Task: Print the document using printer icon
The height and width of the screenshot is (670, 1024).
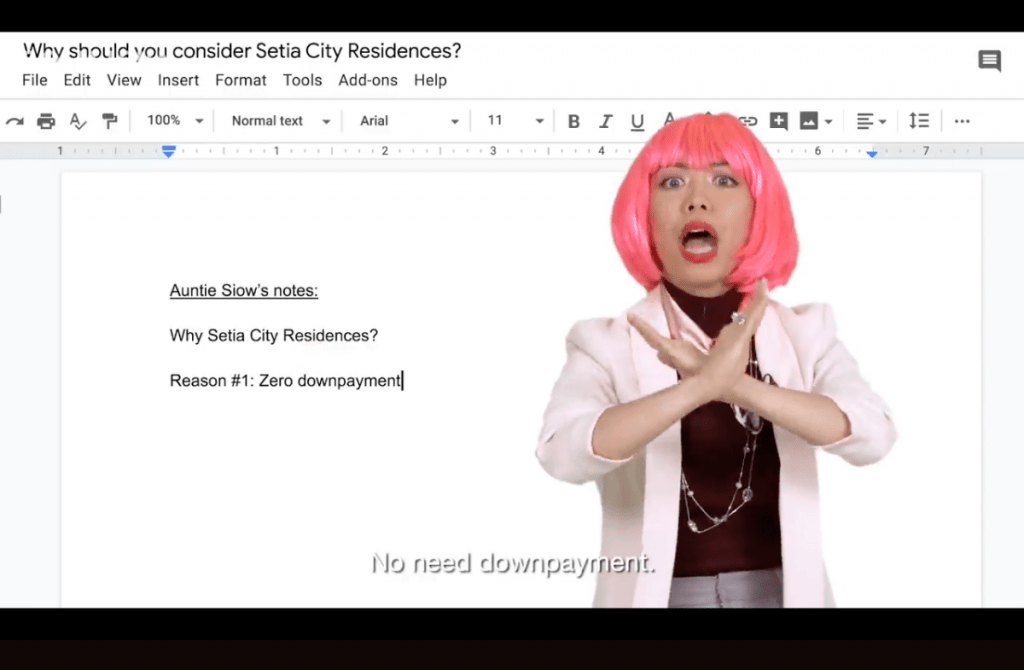Action: point(46,121)
